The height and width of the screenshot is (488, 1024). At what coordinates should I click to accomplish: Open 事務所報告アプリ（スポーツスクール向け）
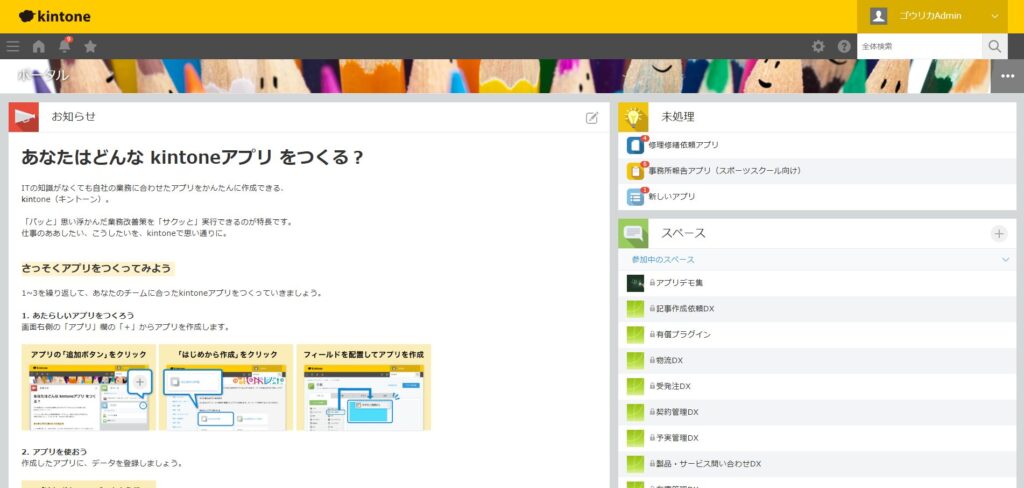pyautogui.click(x=724, y=171)
